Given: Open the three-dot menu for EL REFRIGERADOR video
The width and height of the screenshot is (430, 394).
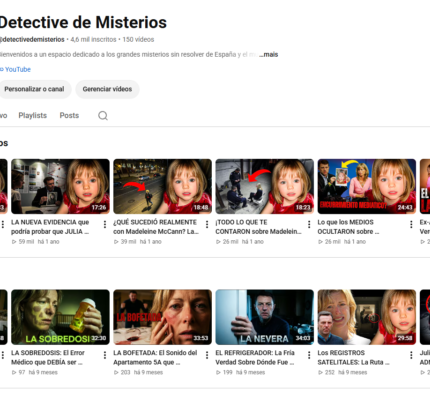Looking at the screenshot, I should [309, 355].
